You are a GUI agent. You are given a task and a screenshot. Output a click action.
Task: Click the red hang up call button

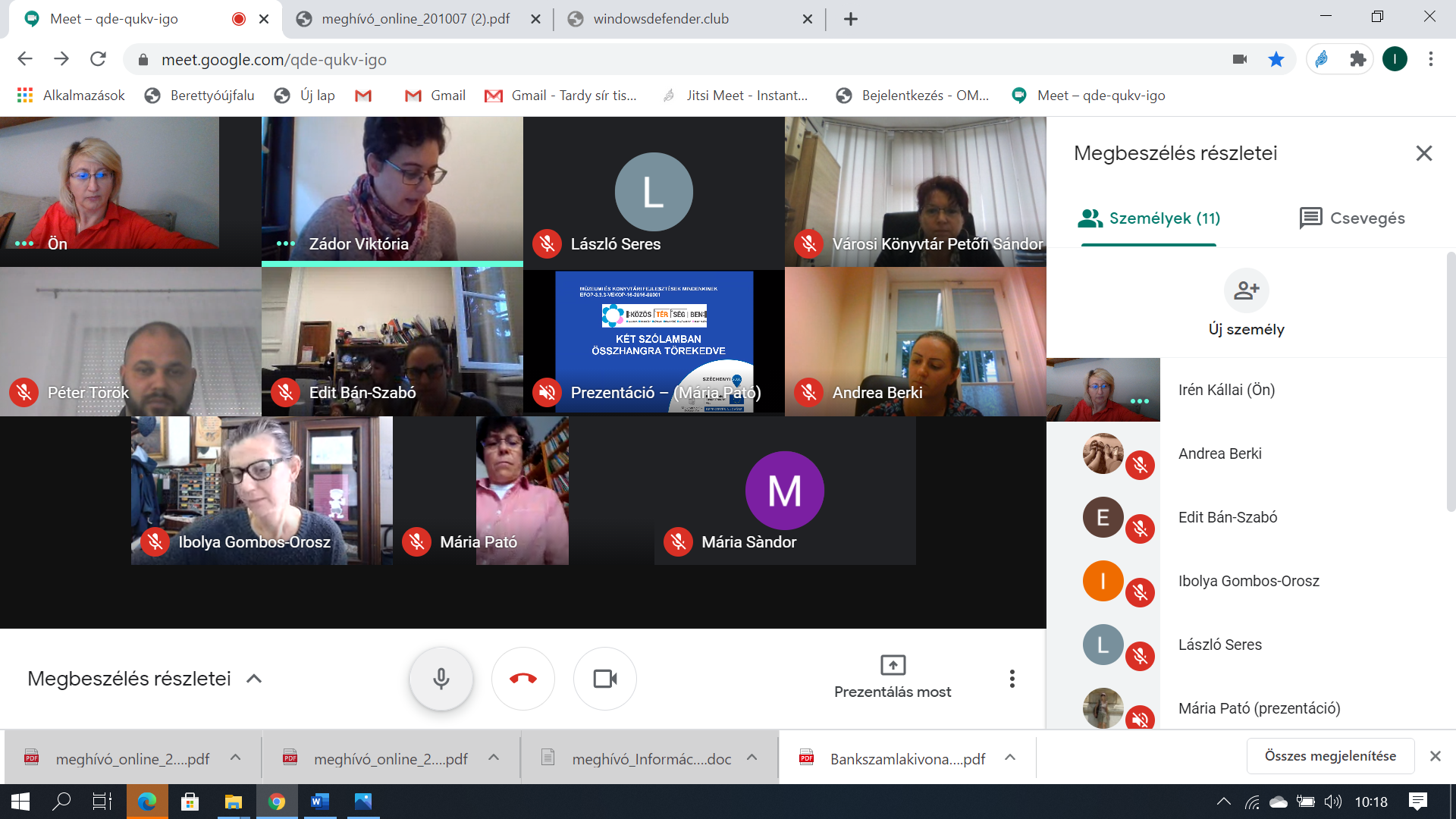523,679
